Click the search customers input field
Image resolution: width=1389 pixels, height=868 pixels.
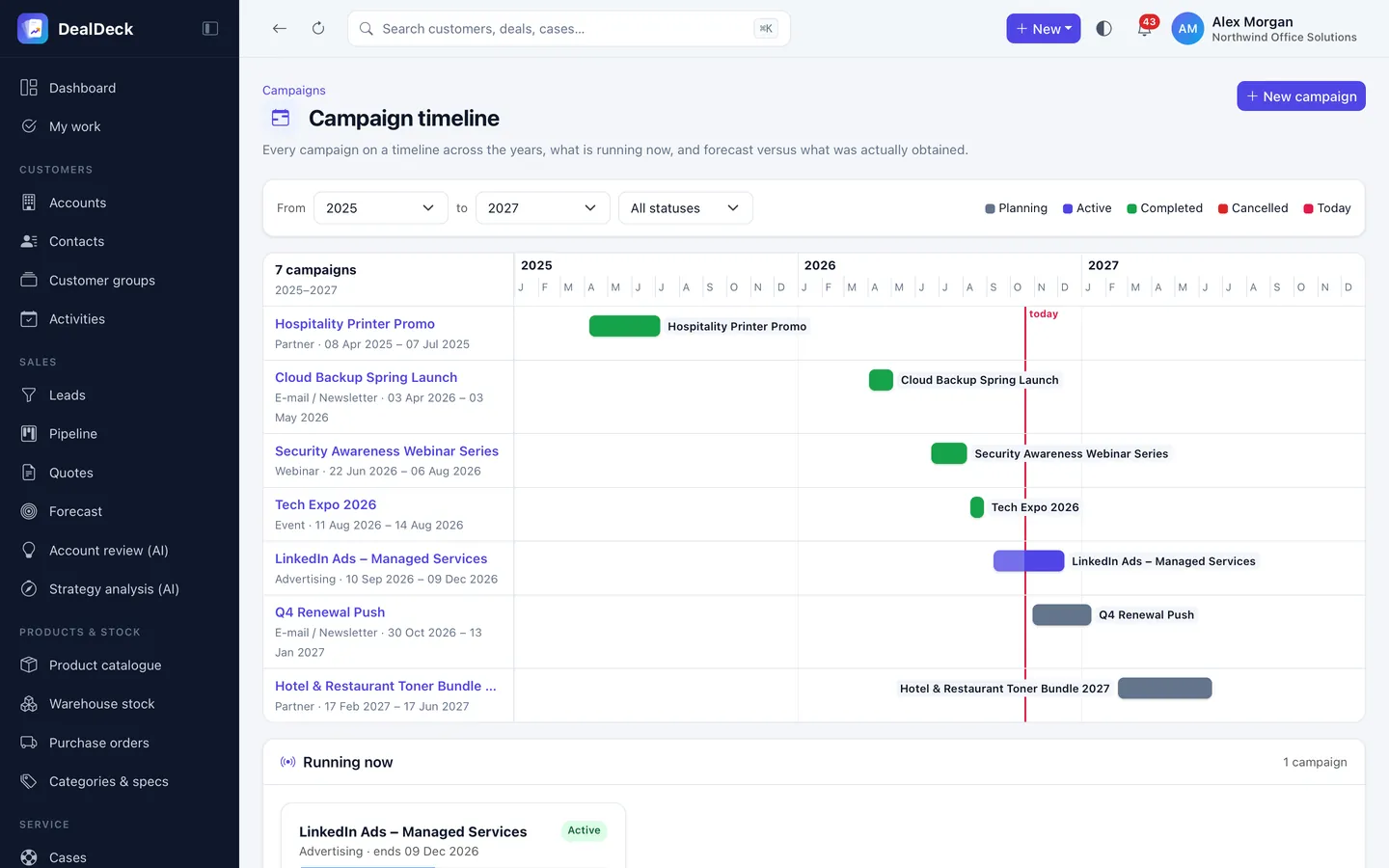point(569,29)
